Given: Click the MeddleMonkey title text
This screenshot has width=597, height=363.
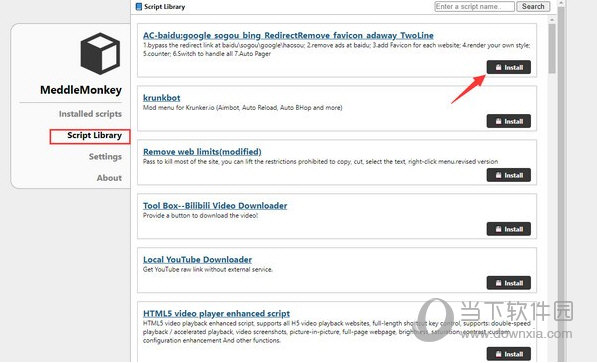Looking at the screenshot, I should click(81, 90).
